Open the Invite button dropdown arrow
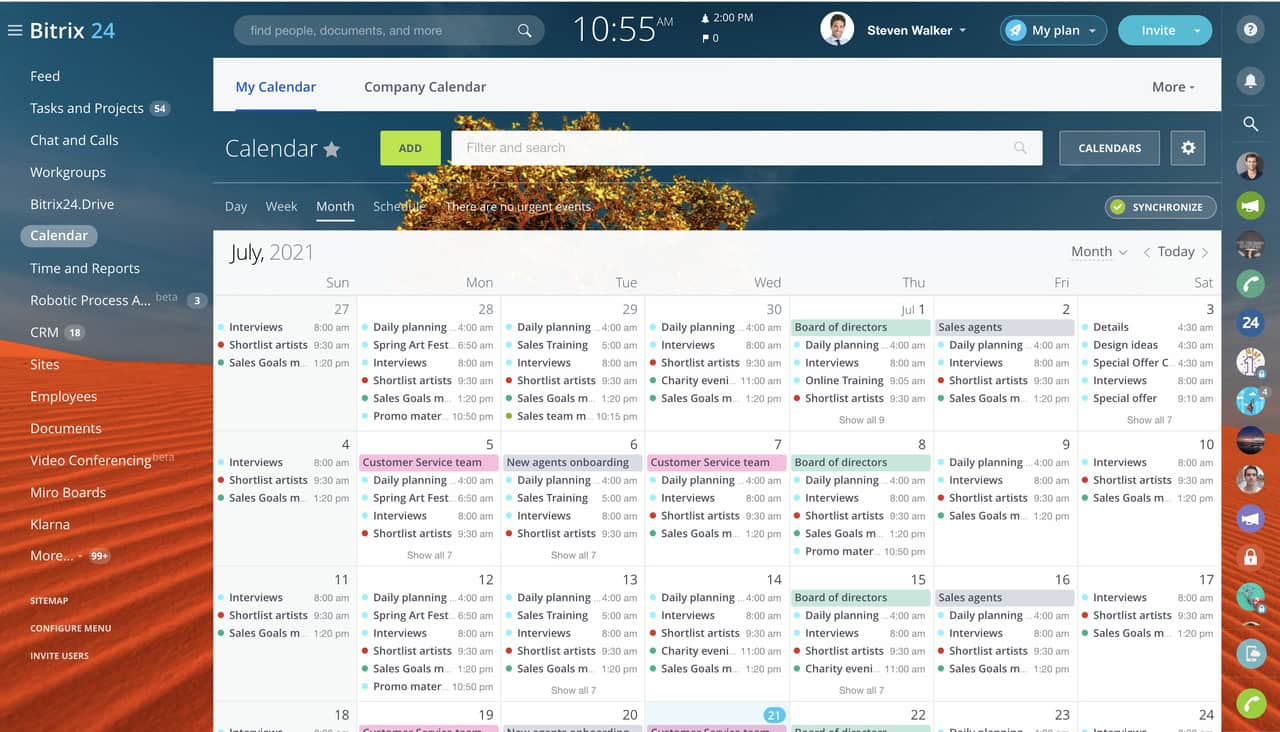This screenshot has height=732, width=1280. [1195, 30]
